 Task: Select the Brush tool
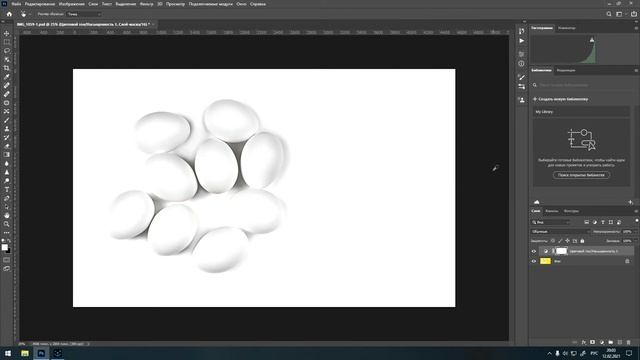pos(7,120)
